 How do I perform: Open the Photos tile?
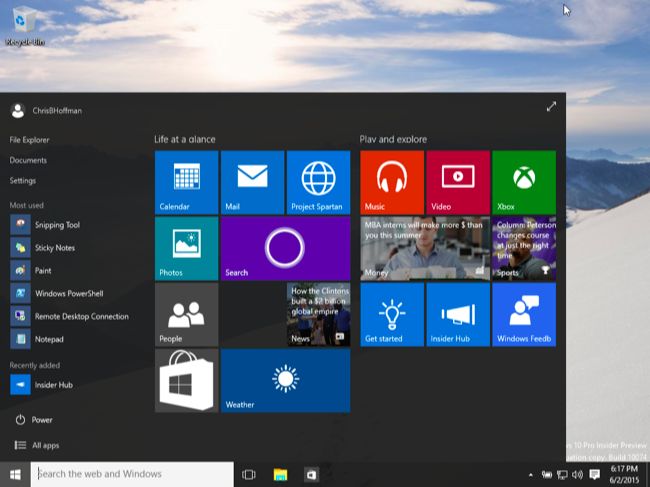pyautogui.click(x=187, y=249)
